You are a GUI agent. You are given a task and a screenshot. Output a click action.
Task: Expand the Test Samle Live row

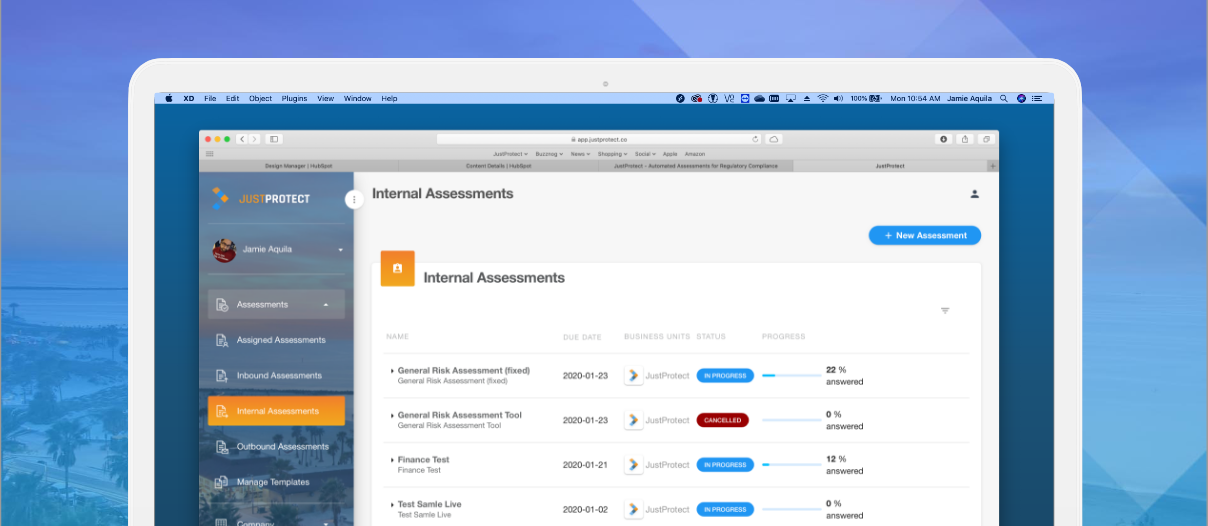pos(392,505)
